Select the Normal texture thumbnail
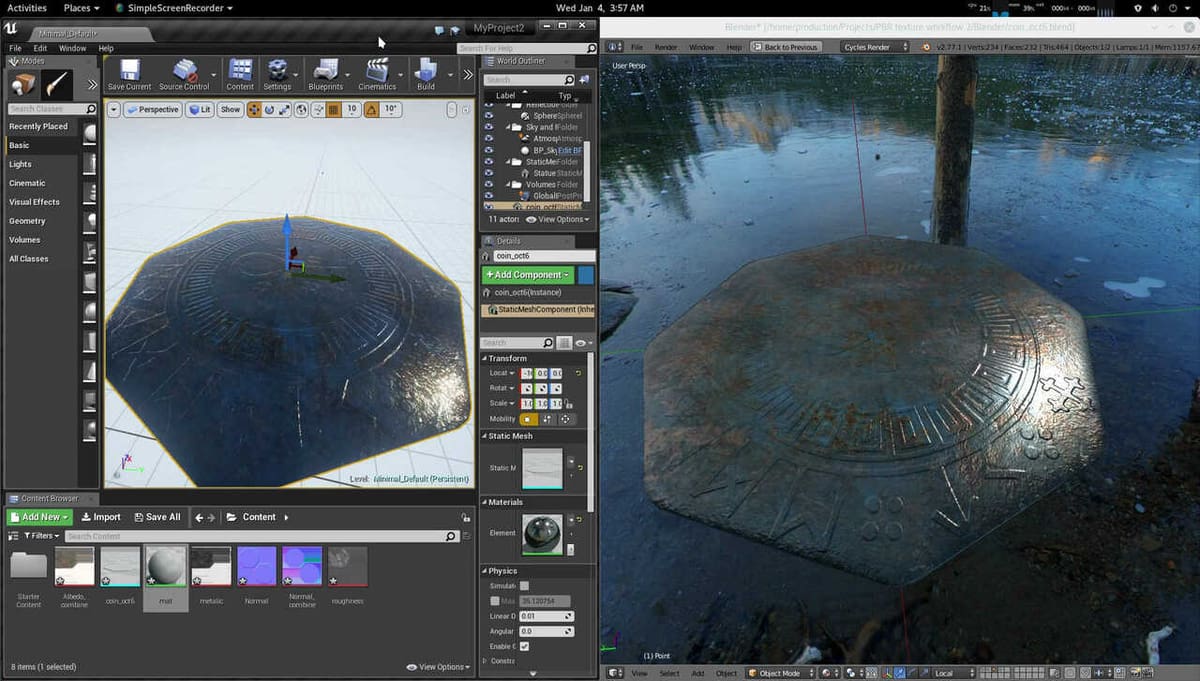 256,566
